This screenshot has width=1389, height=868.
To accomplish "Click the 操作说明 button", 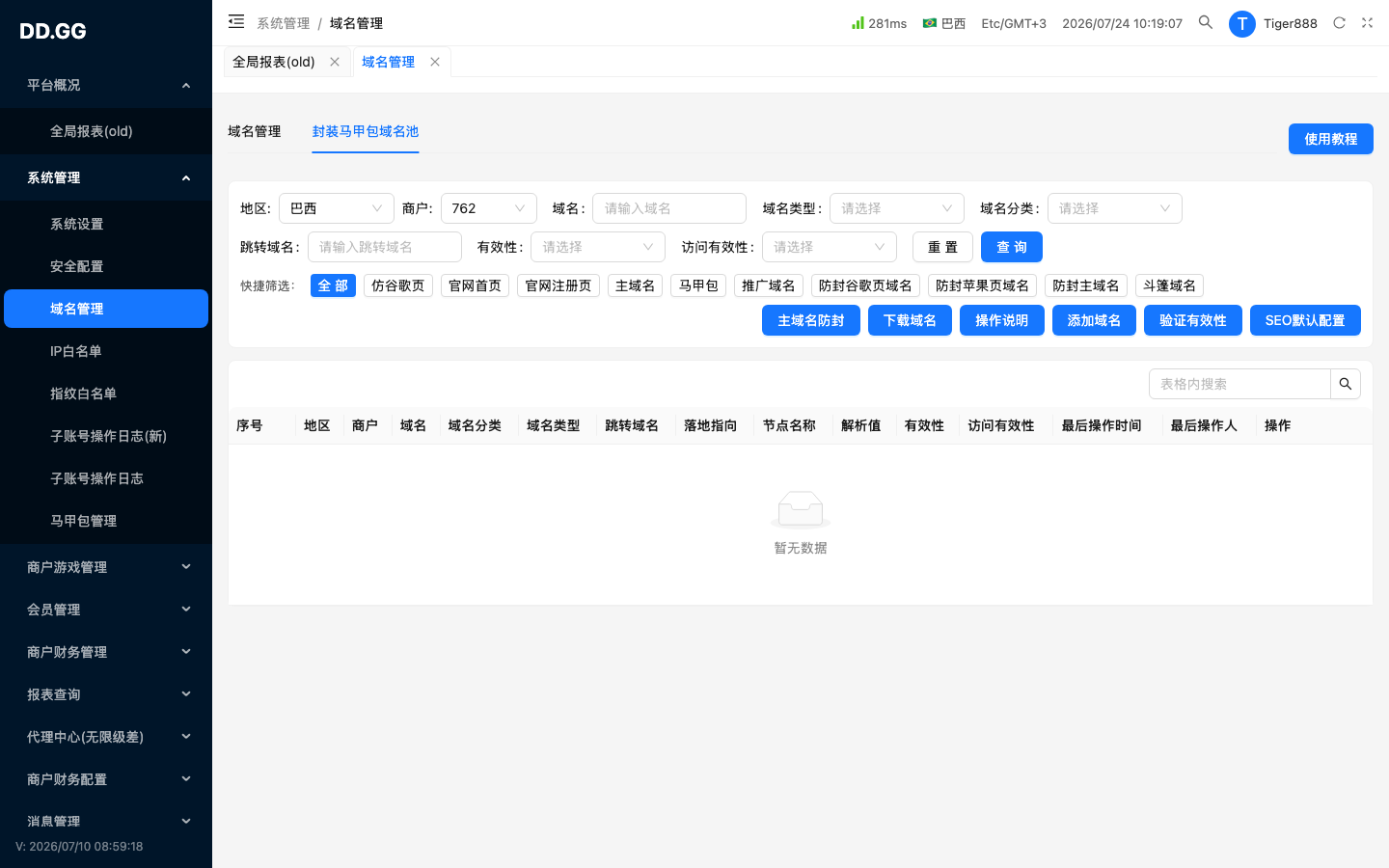I will [x=1002, y=320].
